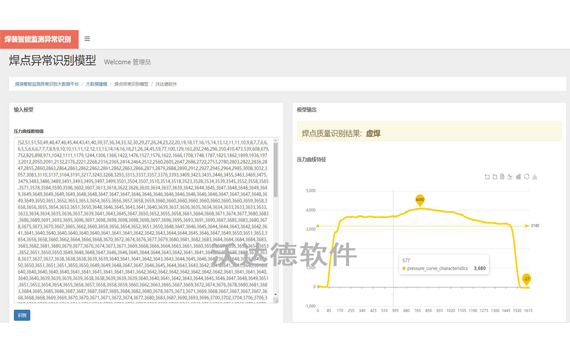Click the 压力曲线特征 chart title
Image resolution: width=570 pixels, height=360 pixels.
coord(312,160)
